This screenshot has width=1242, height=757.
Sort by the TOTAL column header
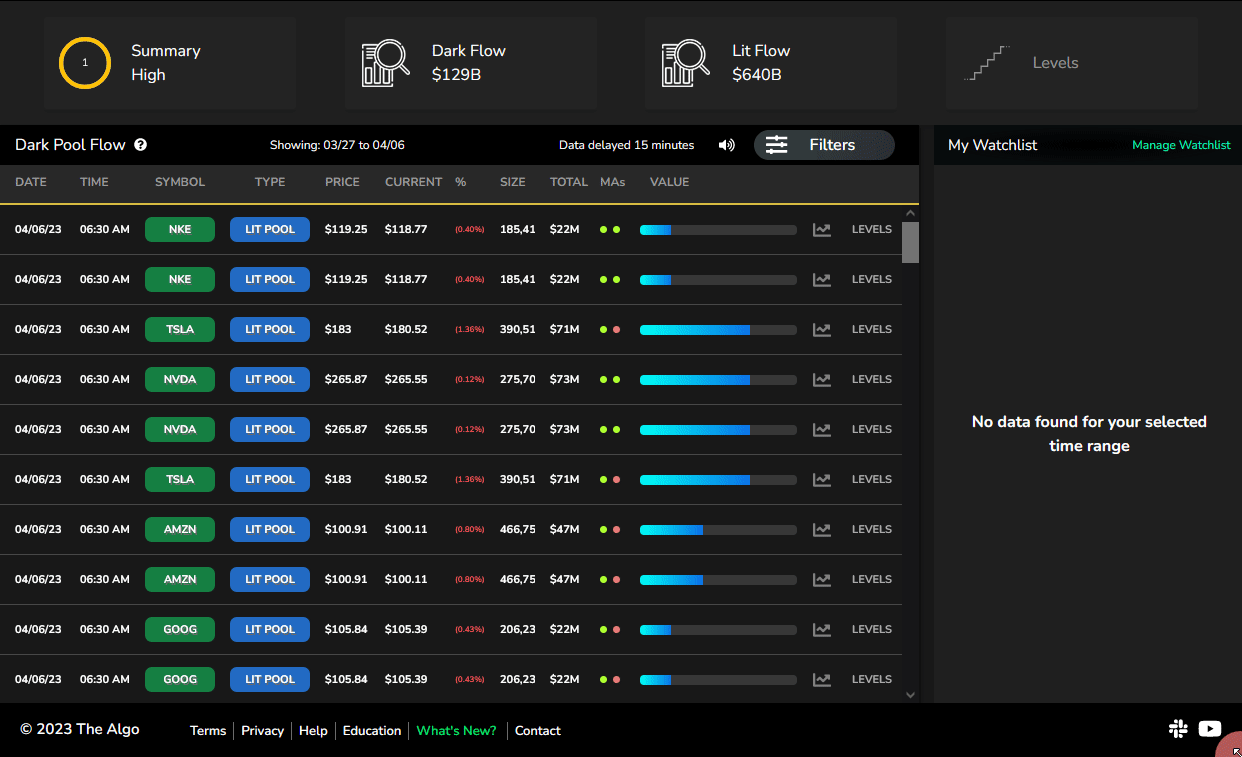pyautogui.click(x=569, y=182)
